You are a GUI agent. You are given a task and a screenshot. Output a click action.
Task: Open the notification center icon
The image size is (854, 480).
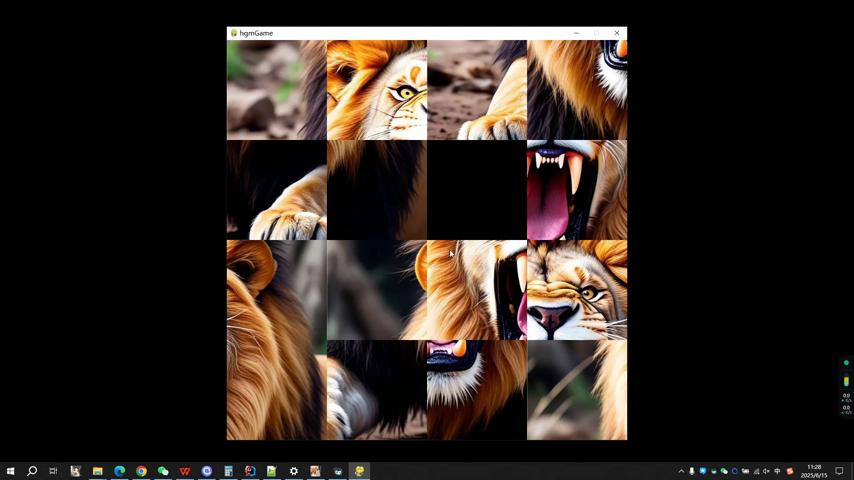click(x=840, y=471)
